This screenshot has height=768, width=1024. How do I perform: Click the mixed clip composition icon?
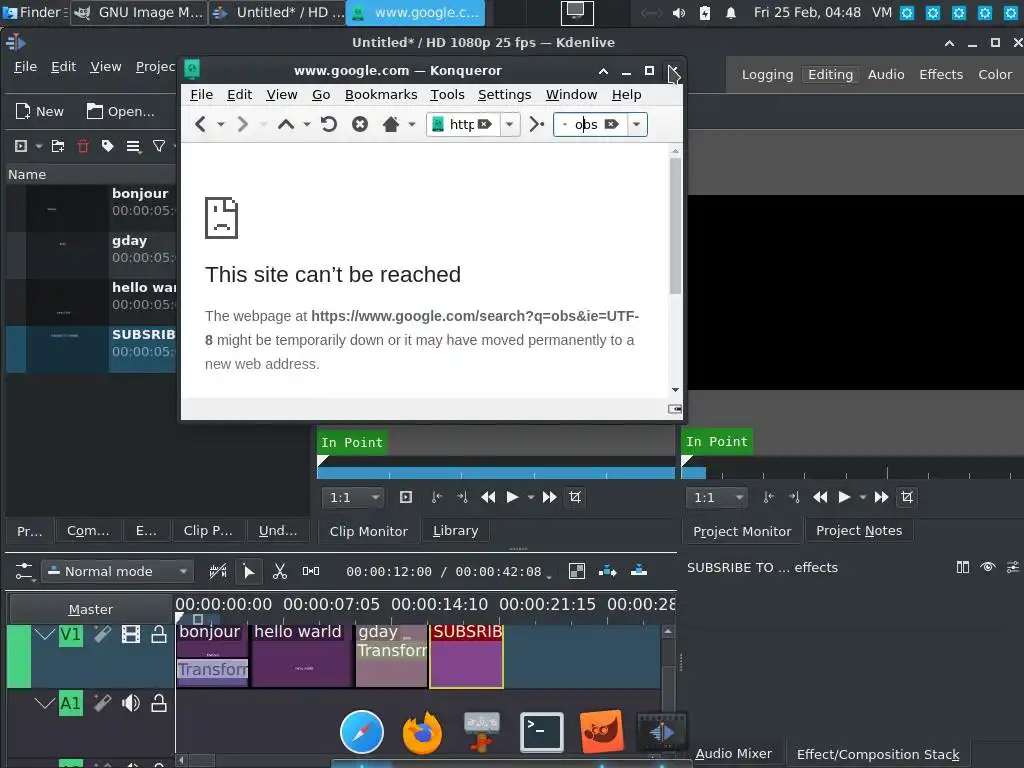point(577,571)
